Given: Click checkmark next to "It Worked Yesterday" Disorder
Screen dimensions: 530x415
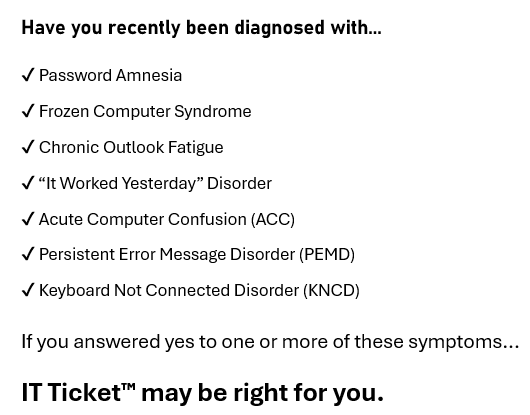Looking at the screenshot, I should coord(28,183).
